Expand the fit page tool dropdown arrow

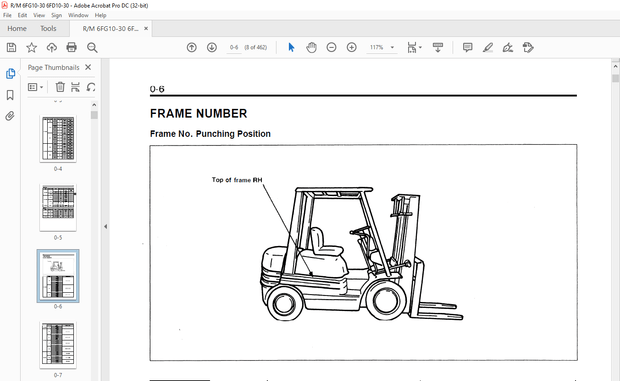[x=420, y=47]
